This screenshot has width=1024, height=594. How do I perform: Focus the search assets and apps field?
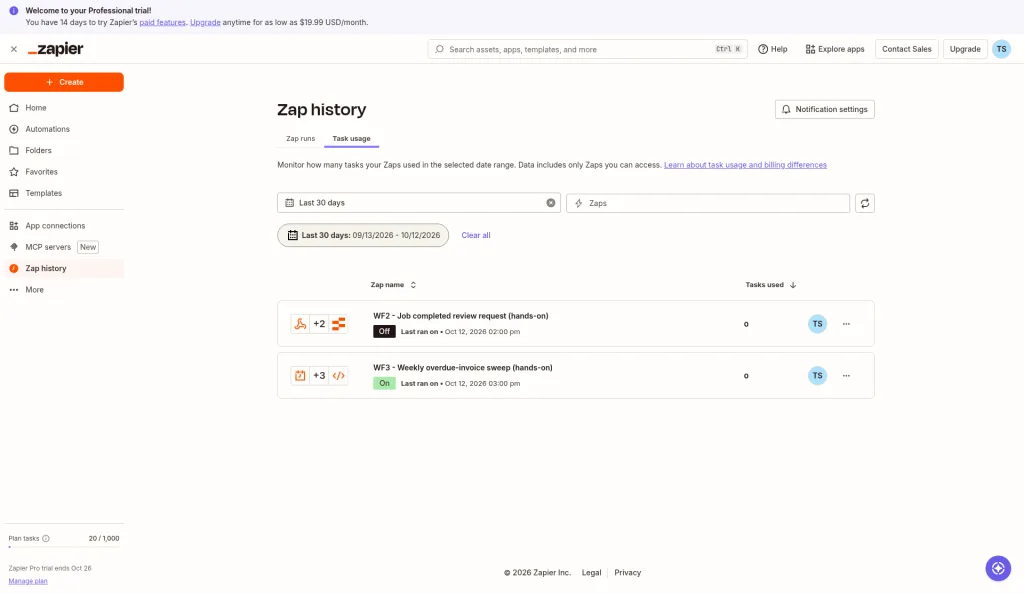click(x=587, y=49)
